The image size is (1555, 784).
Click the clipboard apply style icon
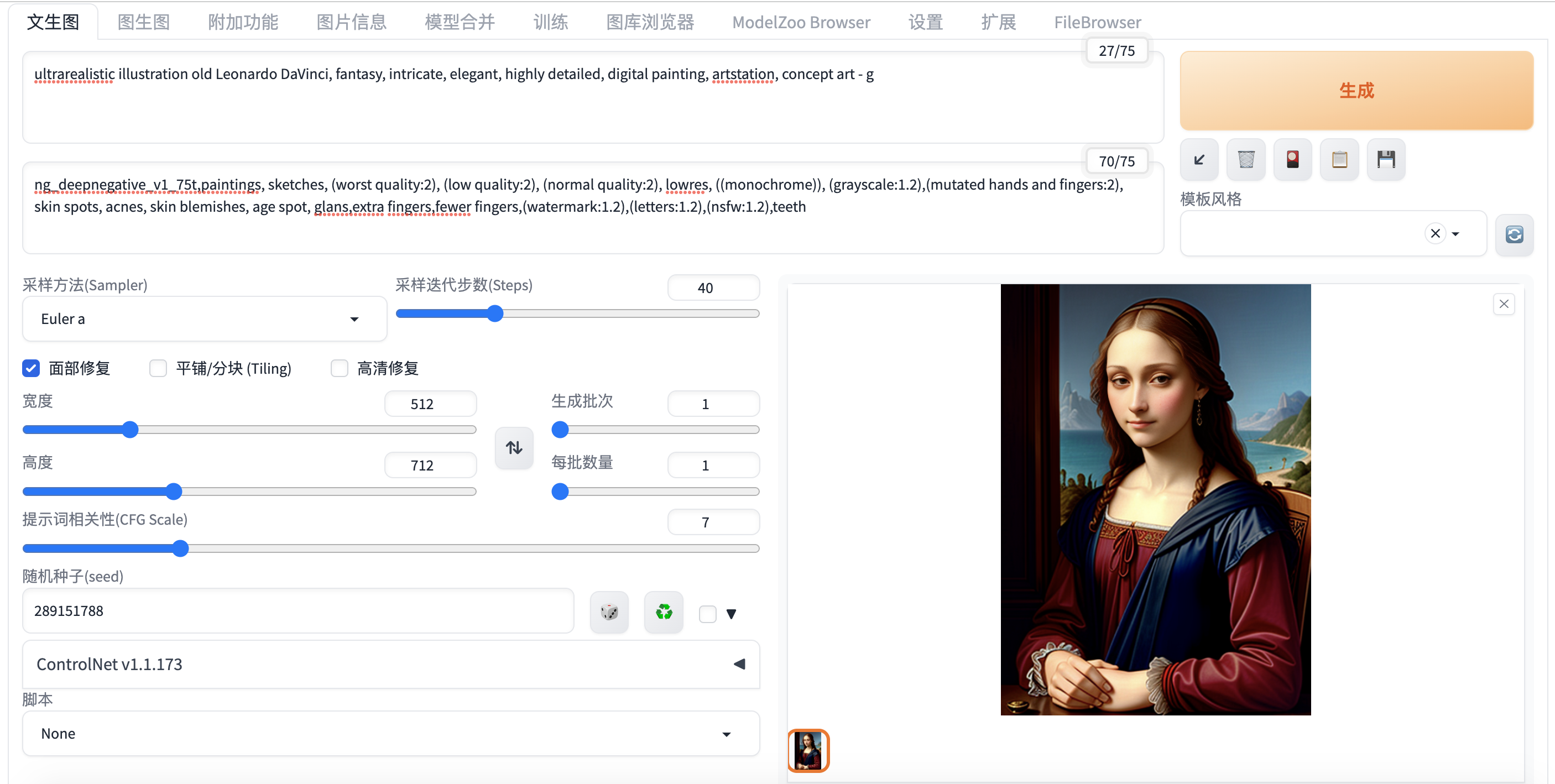[1339, 159]
